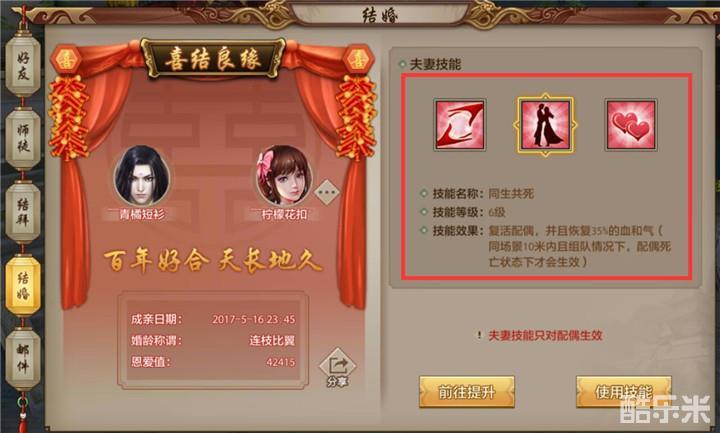Select the twin hearts couple skill
This screenshot has height=433, width=720.
(631, 125)
